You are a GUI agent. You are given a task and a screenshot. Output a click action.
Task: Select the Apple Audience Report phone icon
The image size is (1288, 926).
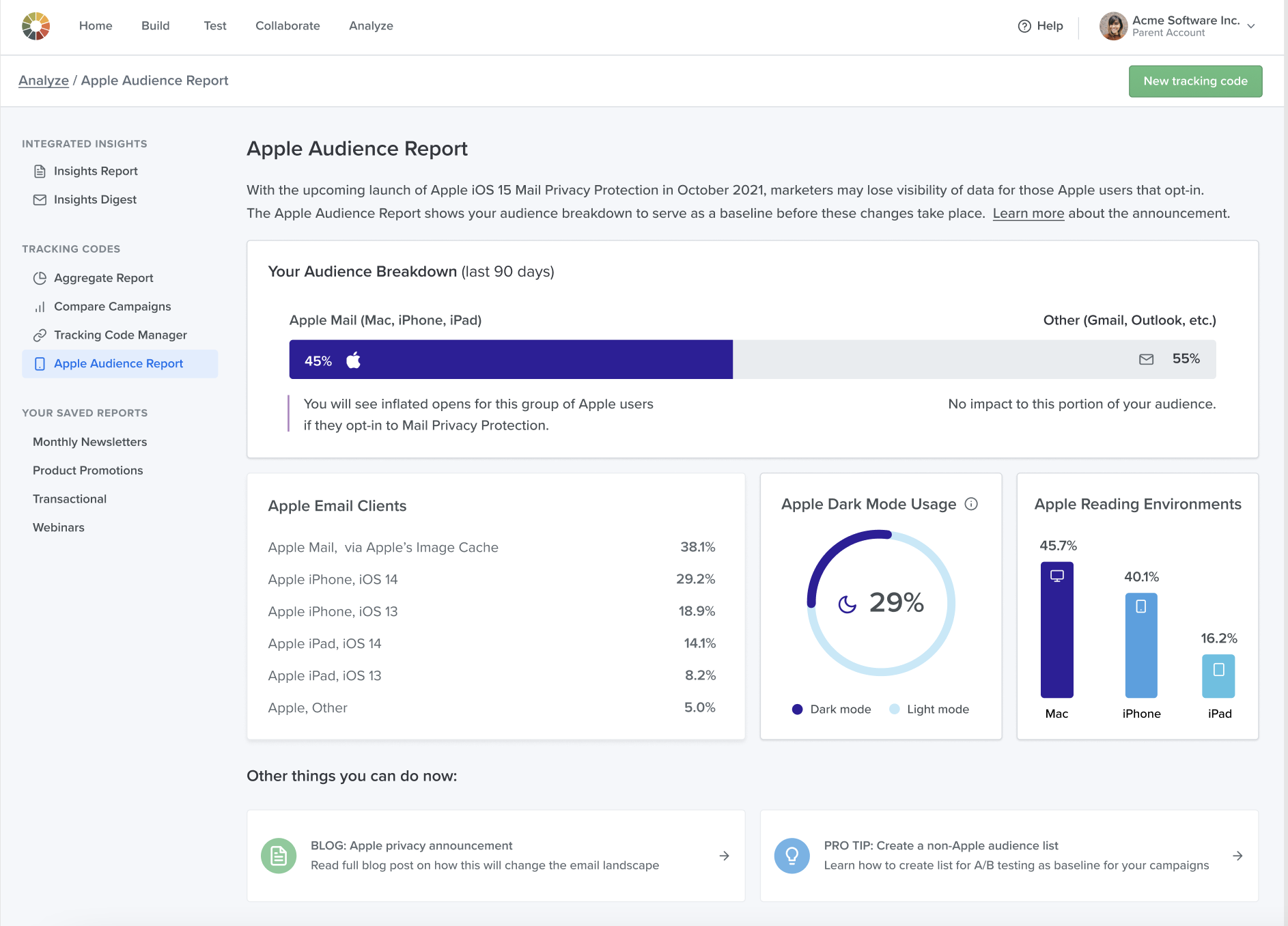click(40, 363)
